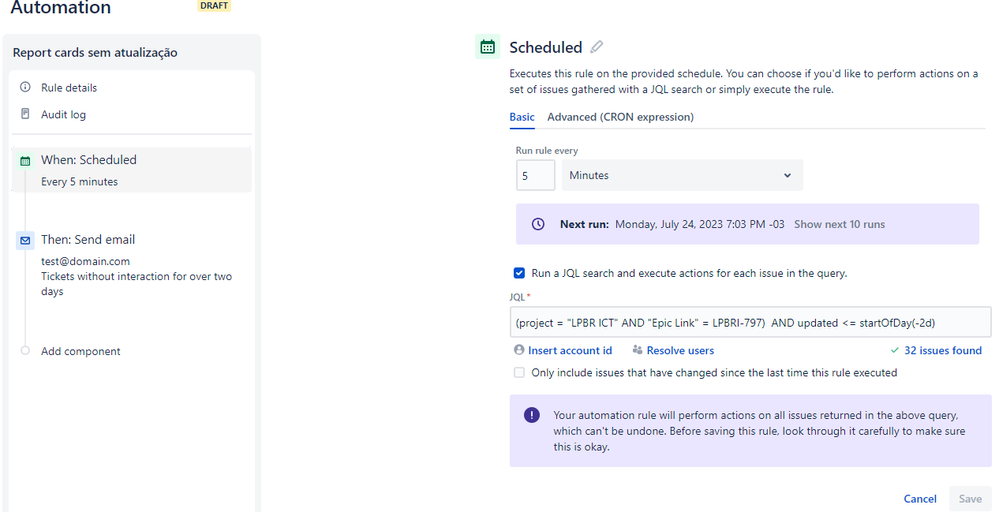999x512 pixels.
Task: Click inside the JQL query field
Action: tap(750, 322)
